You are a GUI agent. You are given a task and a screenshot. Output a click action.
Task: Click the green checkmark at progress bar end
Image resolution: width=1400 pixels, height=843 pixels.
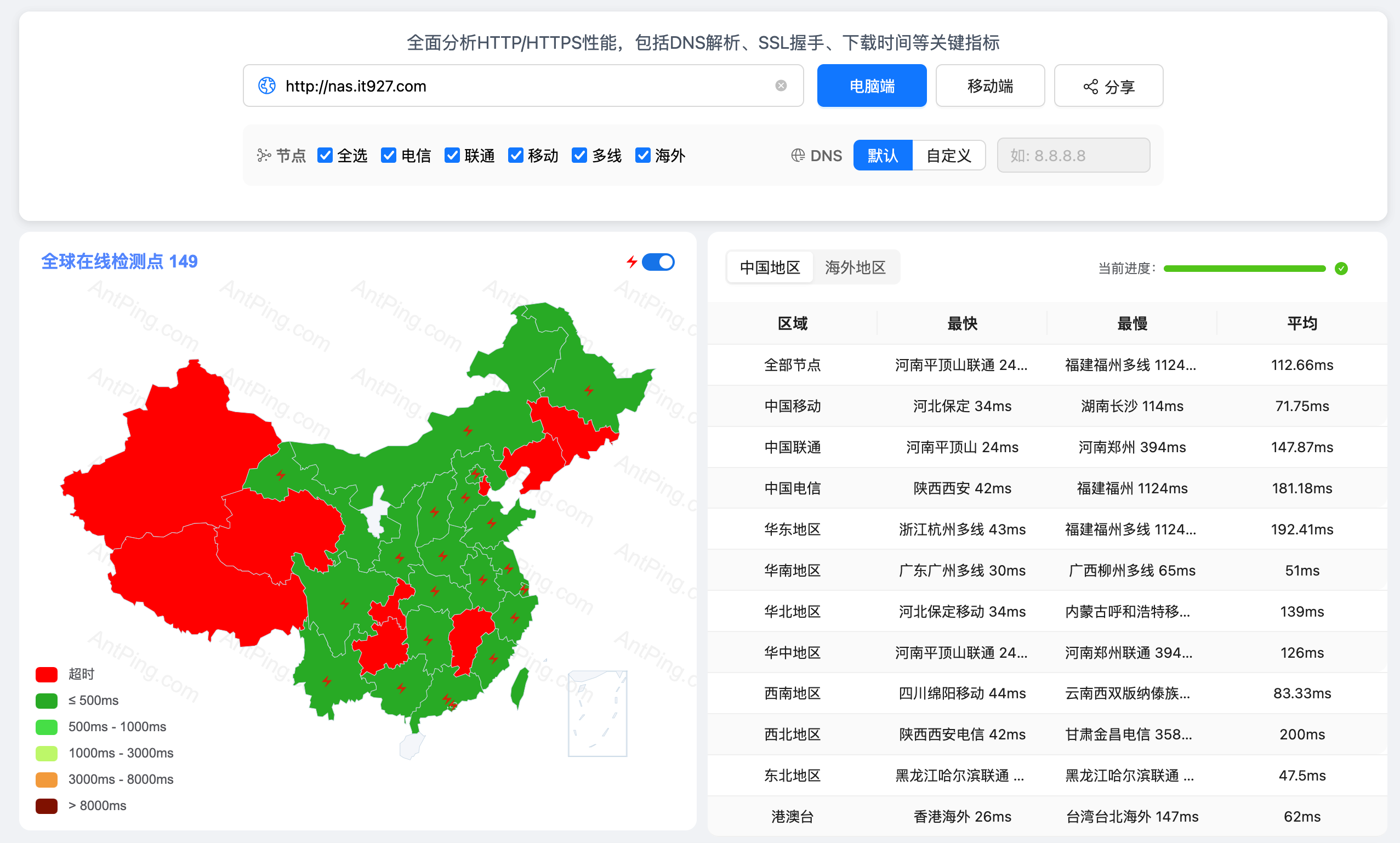coord(1341,268)
